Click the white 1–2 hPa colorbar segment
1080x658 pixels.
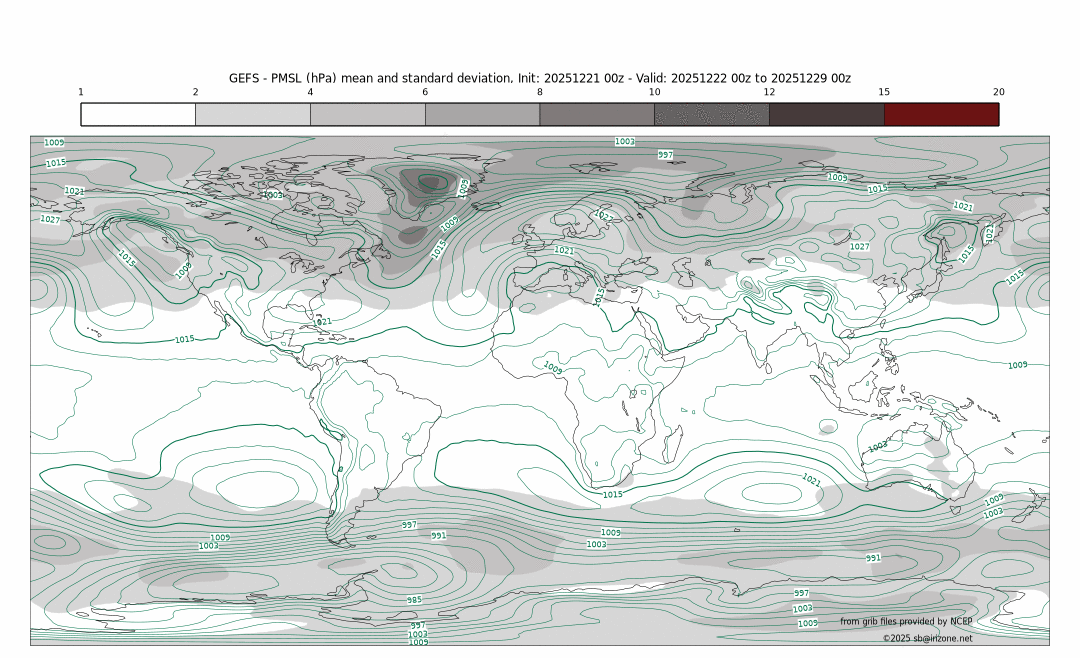click(x=138, y=114)
